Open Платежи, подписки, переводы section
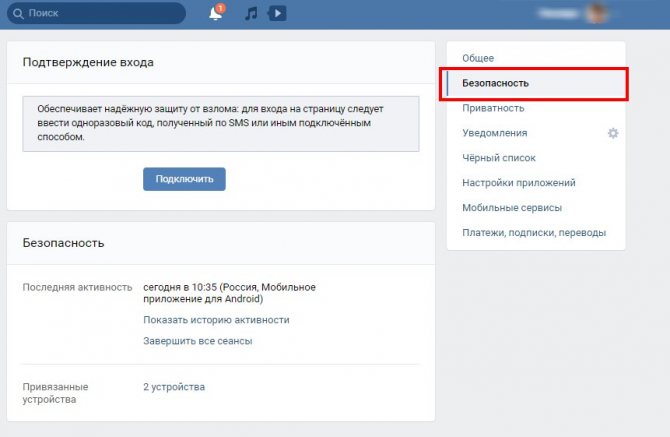Screen dimensions: 670x437 tap(533, 233)
